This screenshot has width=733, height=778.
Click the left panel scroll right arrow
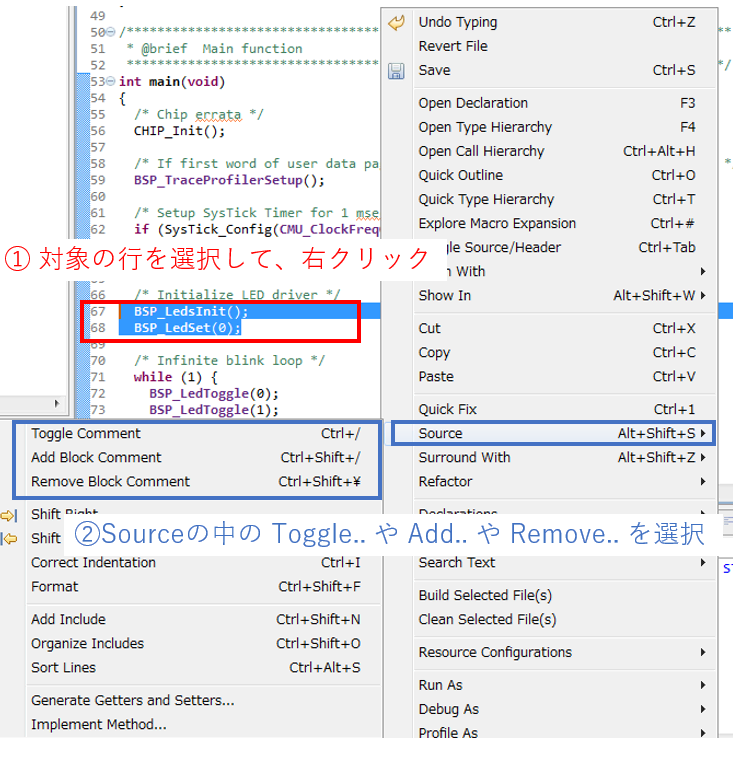pyautogui.click(x=57, y=403)
